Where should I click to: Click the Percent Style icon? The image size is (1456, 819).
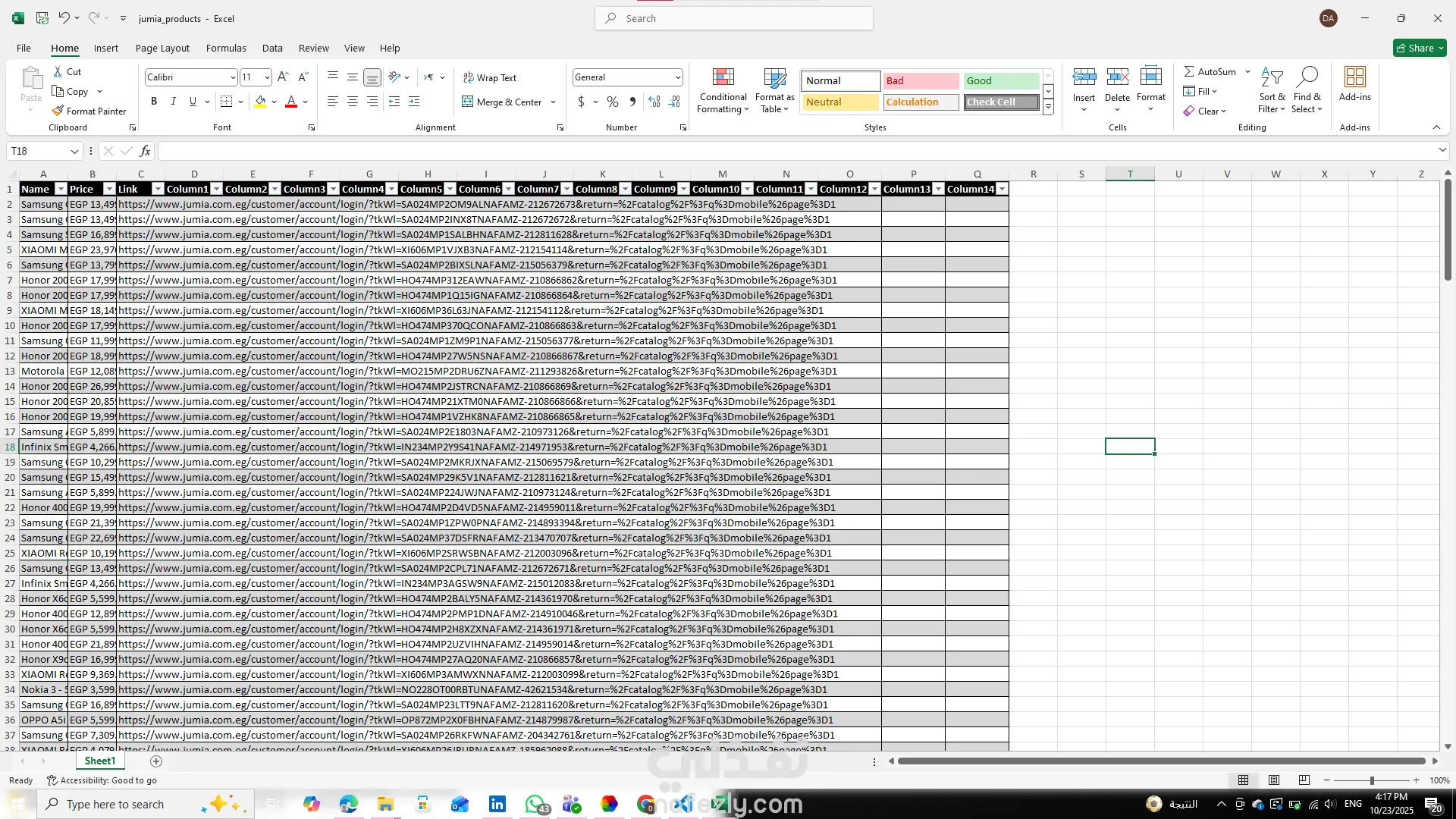(x=613, y=102)
